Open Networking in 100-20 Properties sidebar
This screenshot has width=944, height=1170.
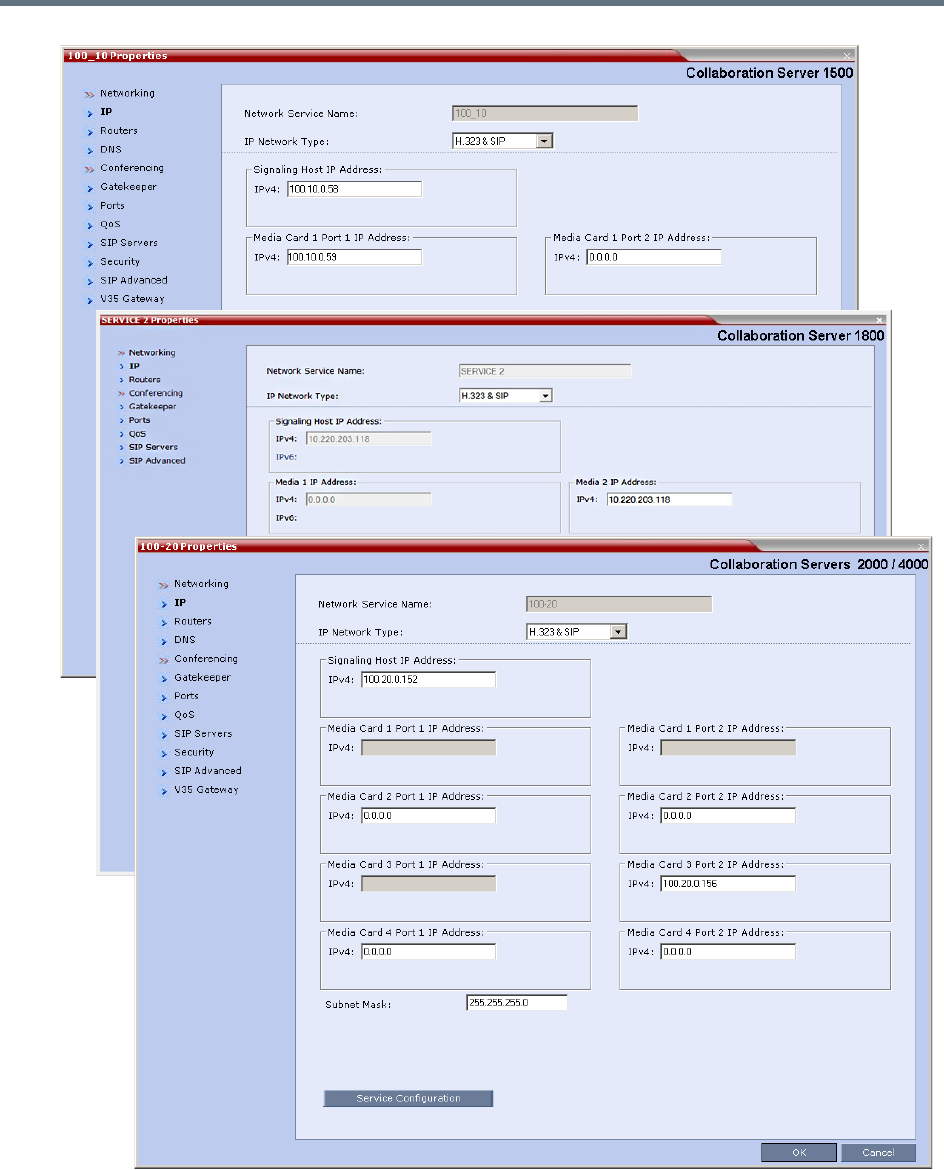(201, 584)
